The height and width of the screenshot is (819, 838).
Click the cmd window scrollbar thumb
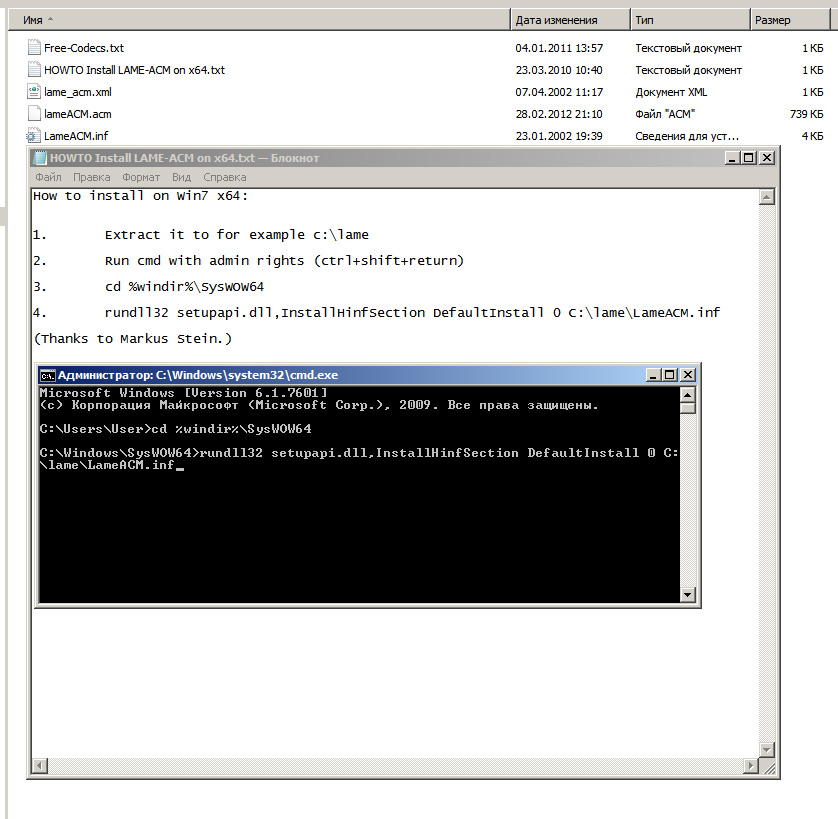pyautogui.click(x=687, y=408)
